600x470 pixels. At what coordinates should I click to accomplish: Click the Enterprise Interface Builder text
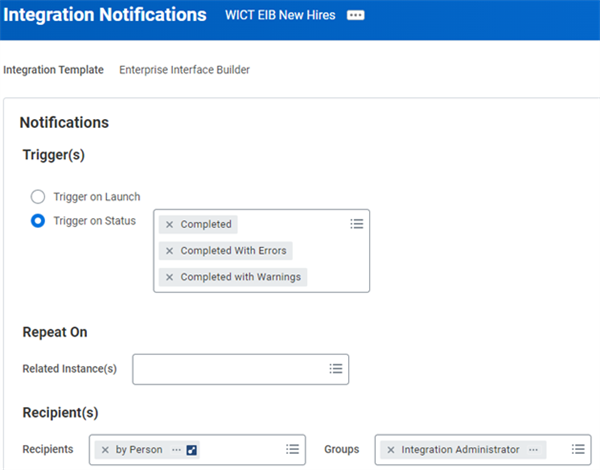pyautogui.click(x=184, y=70)
